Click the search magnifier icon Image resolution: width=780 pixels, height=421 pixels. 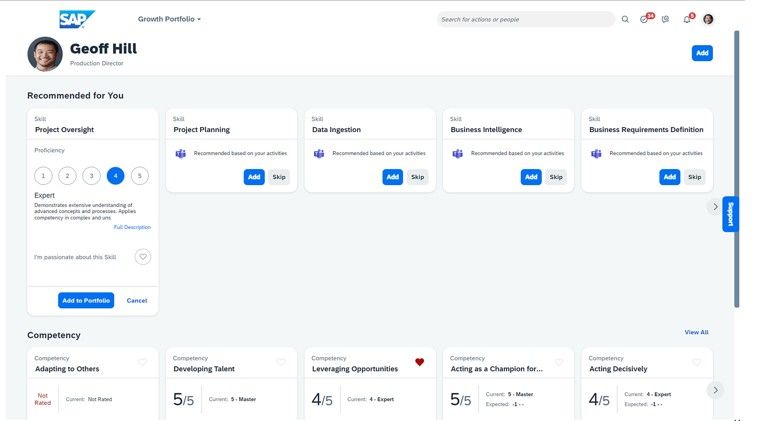click(x=625, y=19)
